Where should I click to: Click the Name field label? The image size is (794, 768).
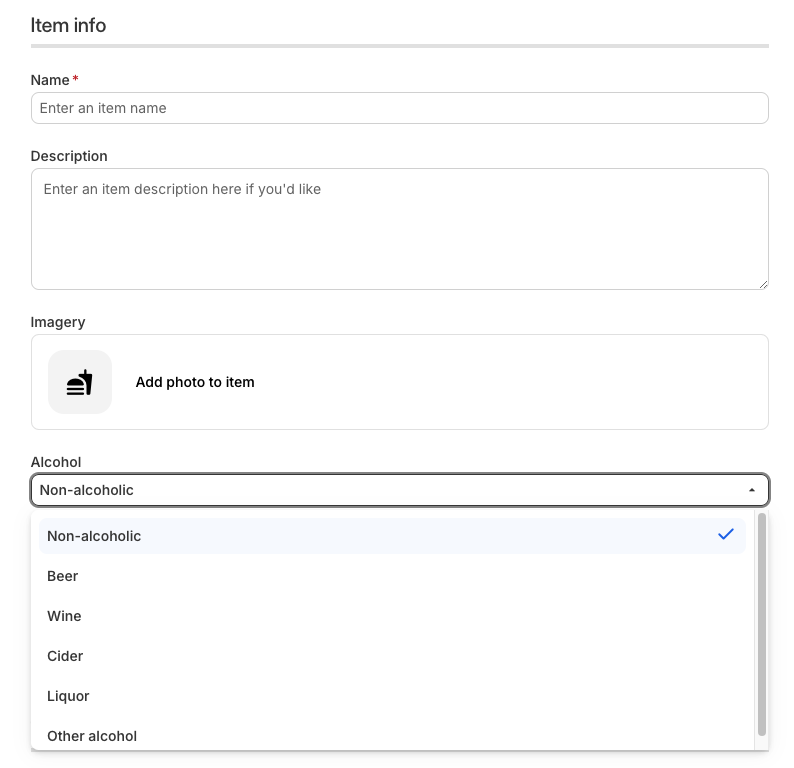(50, 80)
